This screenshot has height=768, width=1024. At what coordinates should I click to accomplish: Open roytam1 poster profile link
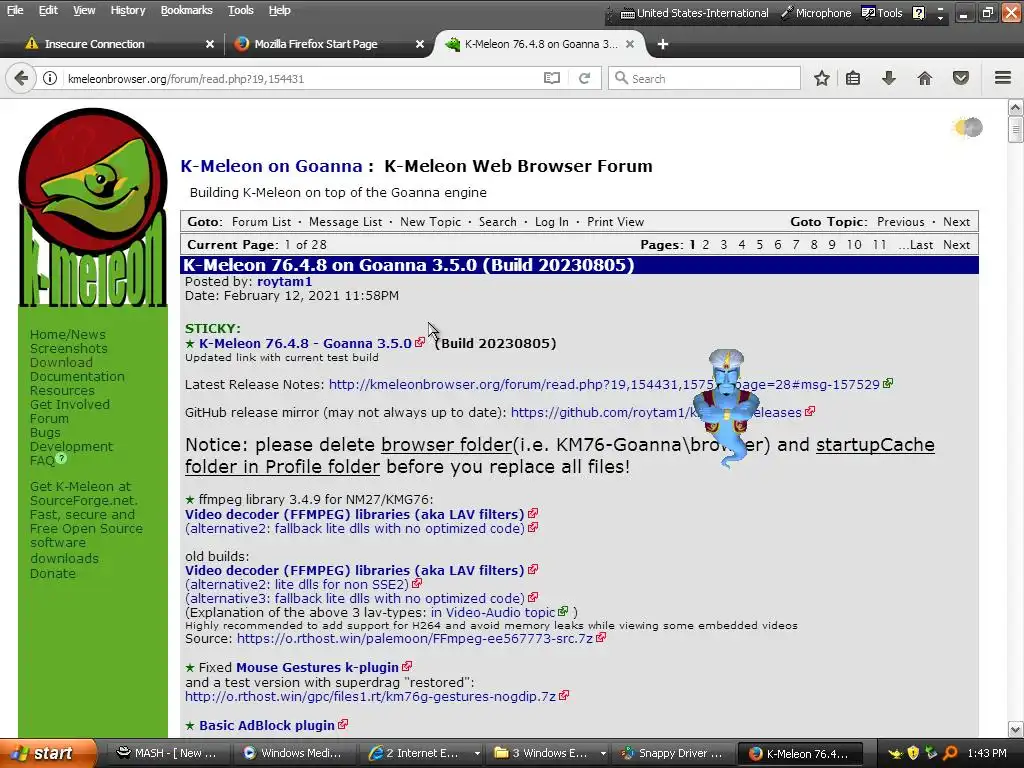pos(284,281)
